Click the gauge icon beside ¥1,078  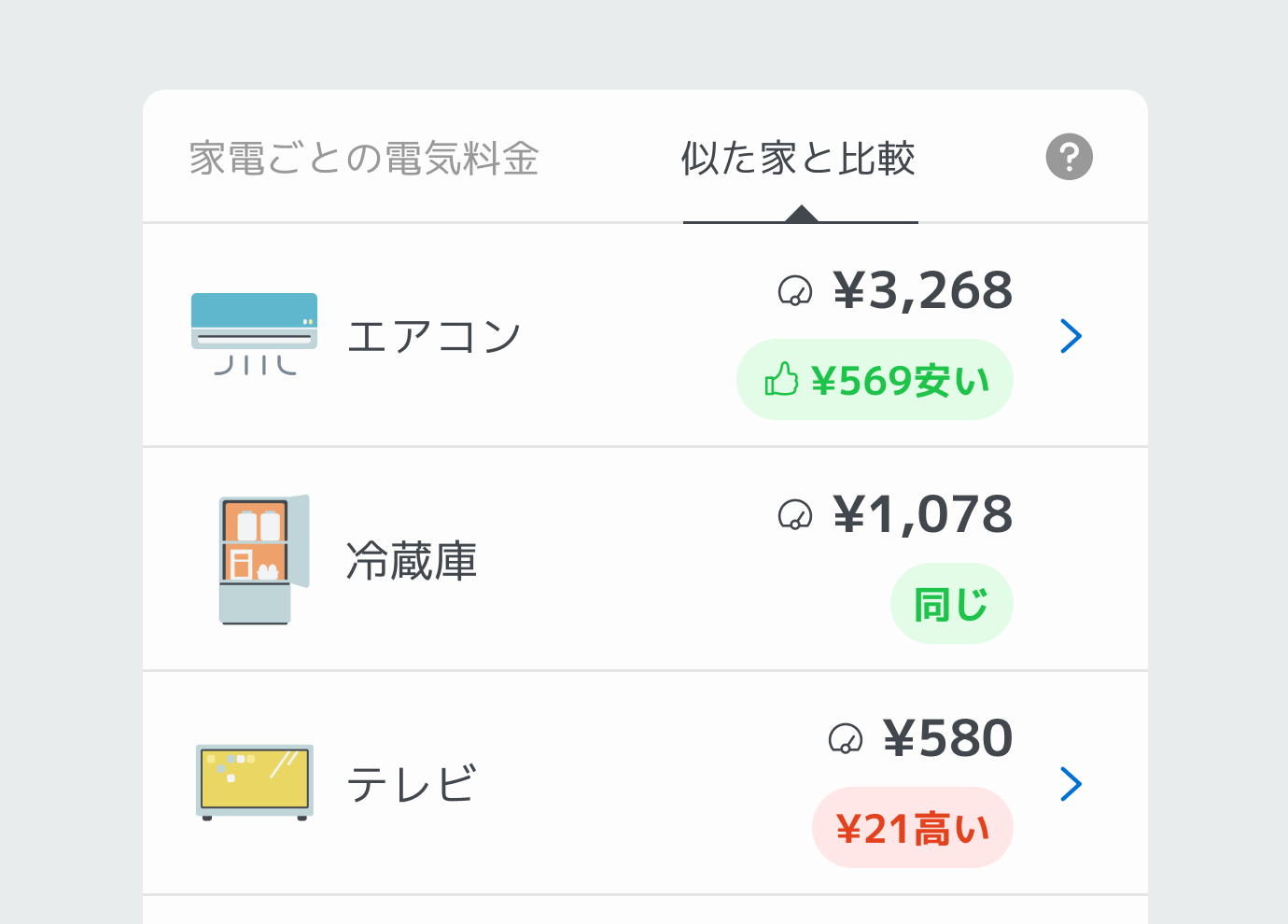pyautogui.click(x=795, y=515)
